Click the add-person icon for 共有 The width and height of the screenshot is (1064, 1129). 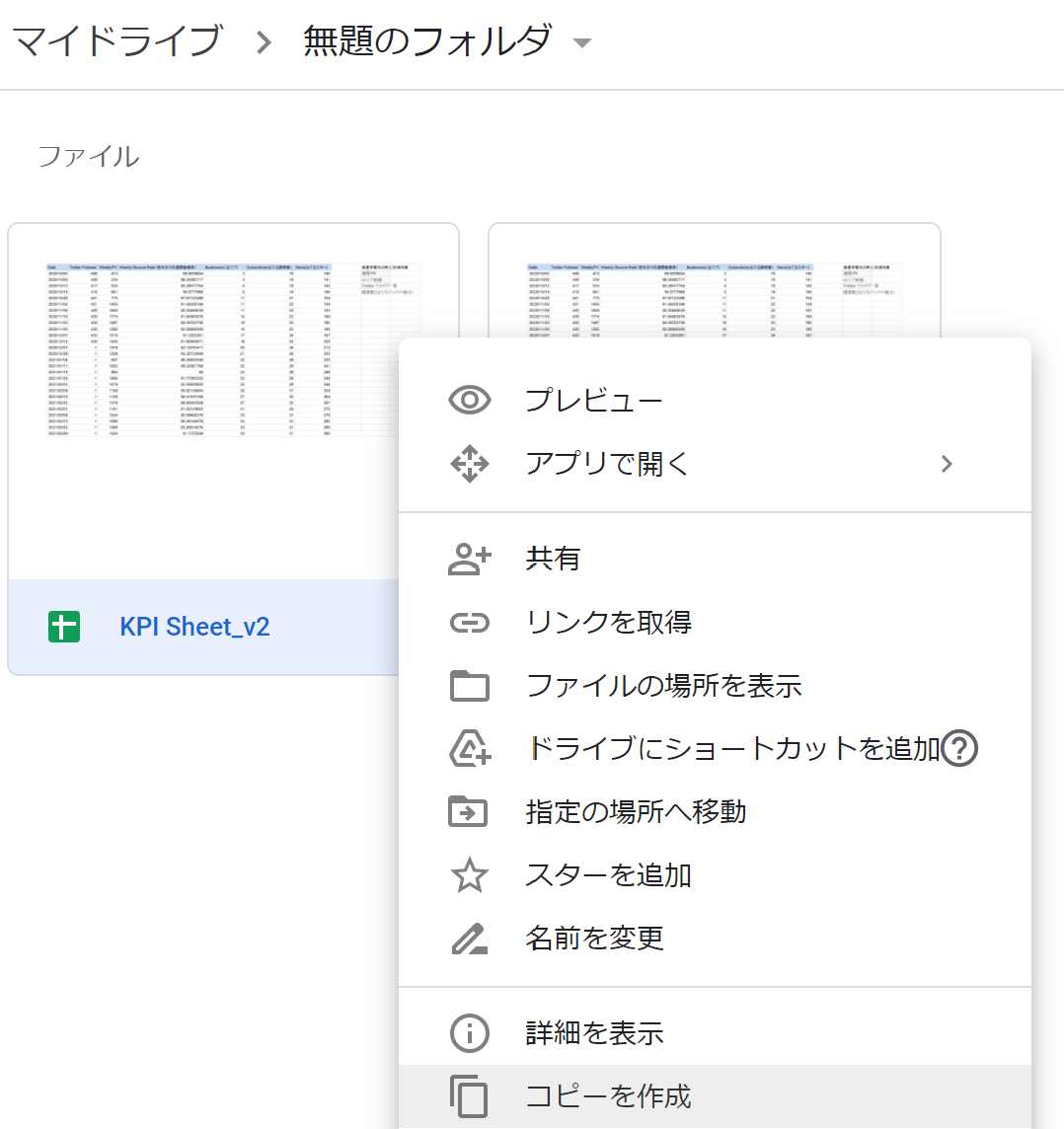[x=470, y=559]
